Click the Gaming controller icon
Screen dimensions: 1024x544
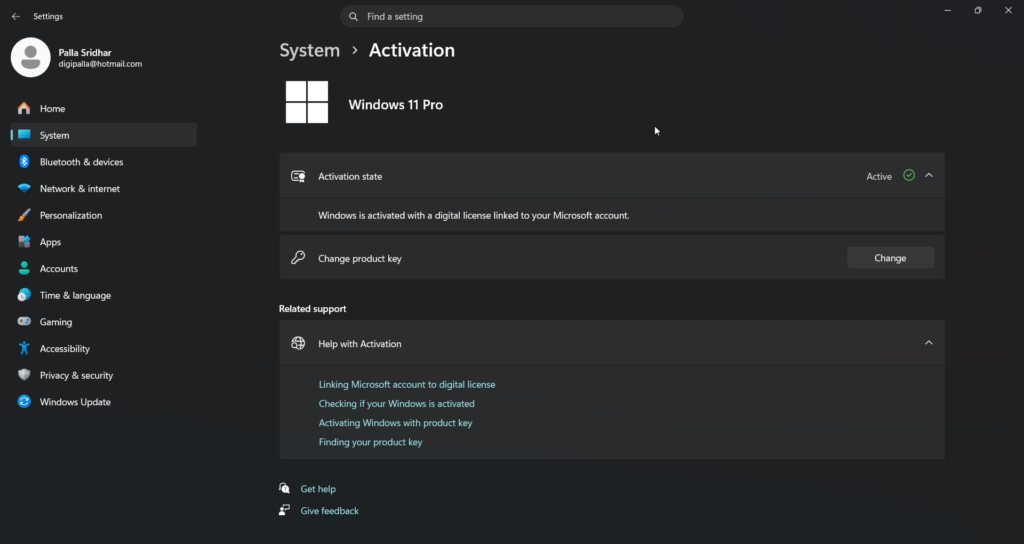coord(24,321)
